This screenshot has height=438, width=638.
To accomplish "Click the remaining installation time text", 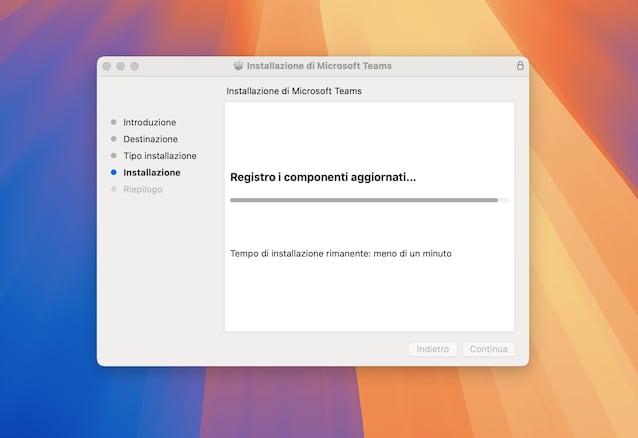I will coord(341,254).
